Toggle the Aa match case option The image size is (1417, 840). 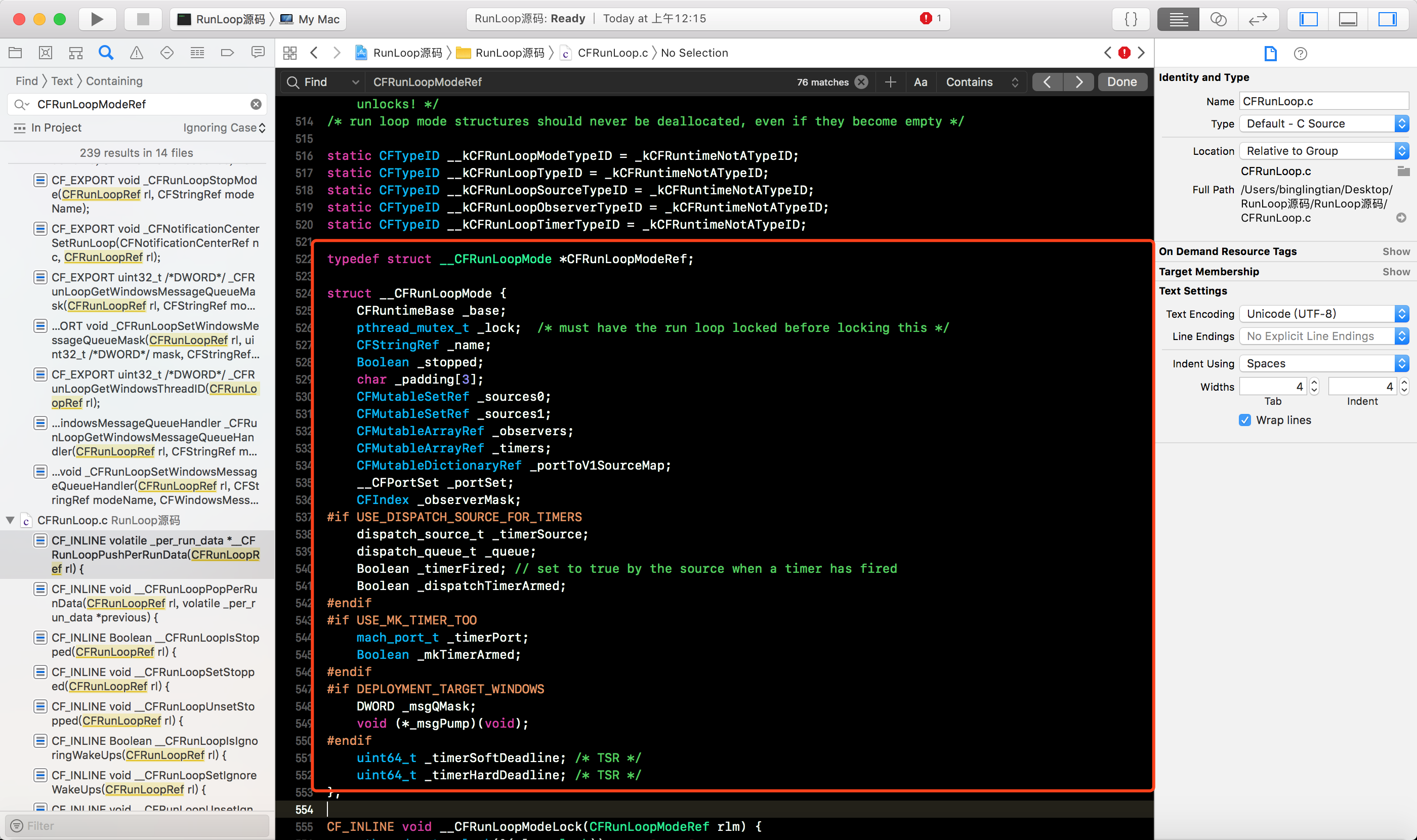coord(921,82)
